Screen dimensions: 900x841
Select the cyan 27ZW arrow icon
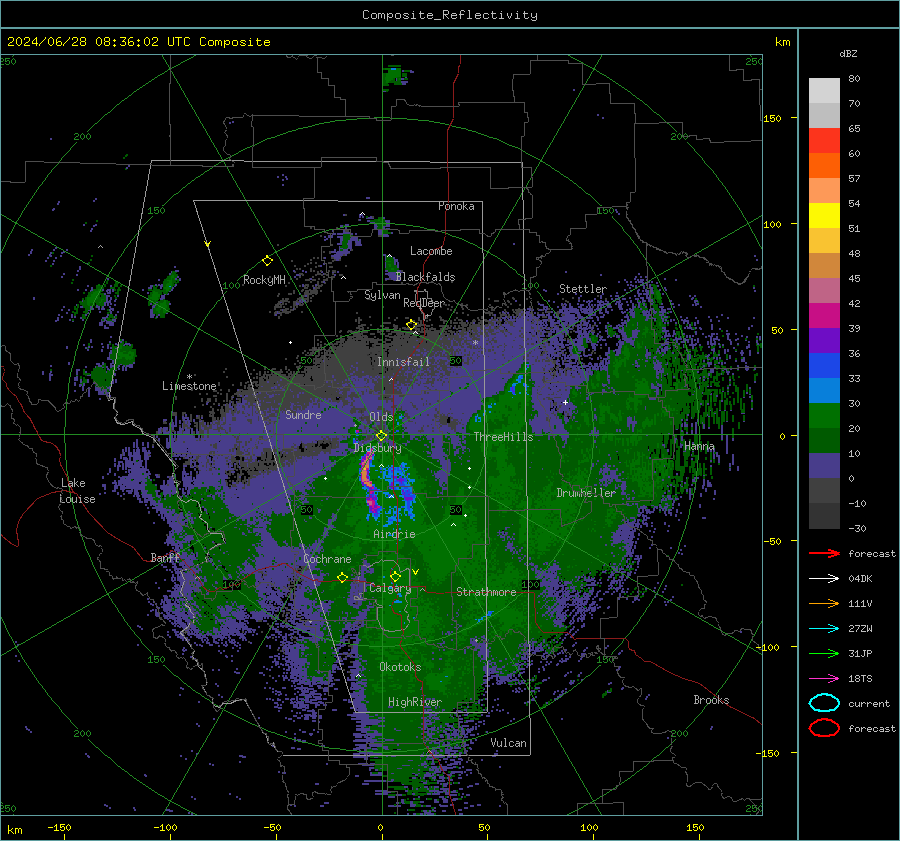[x=824, y=629]
